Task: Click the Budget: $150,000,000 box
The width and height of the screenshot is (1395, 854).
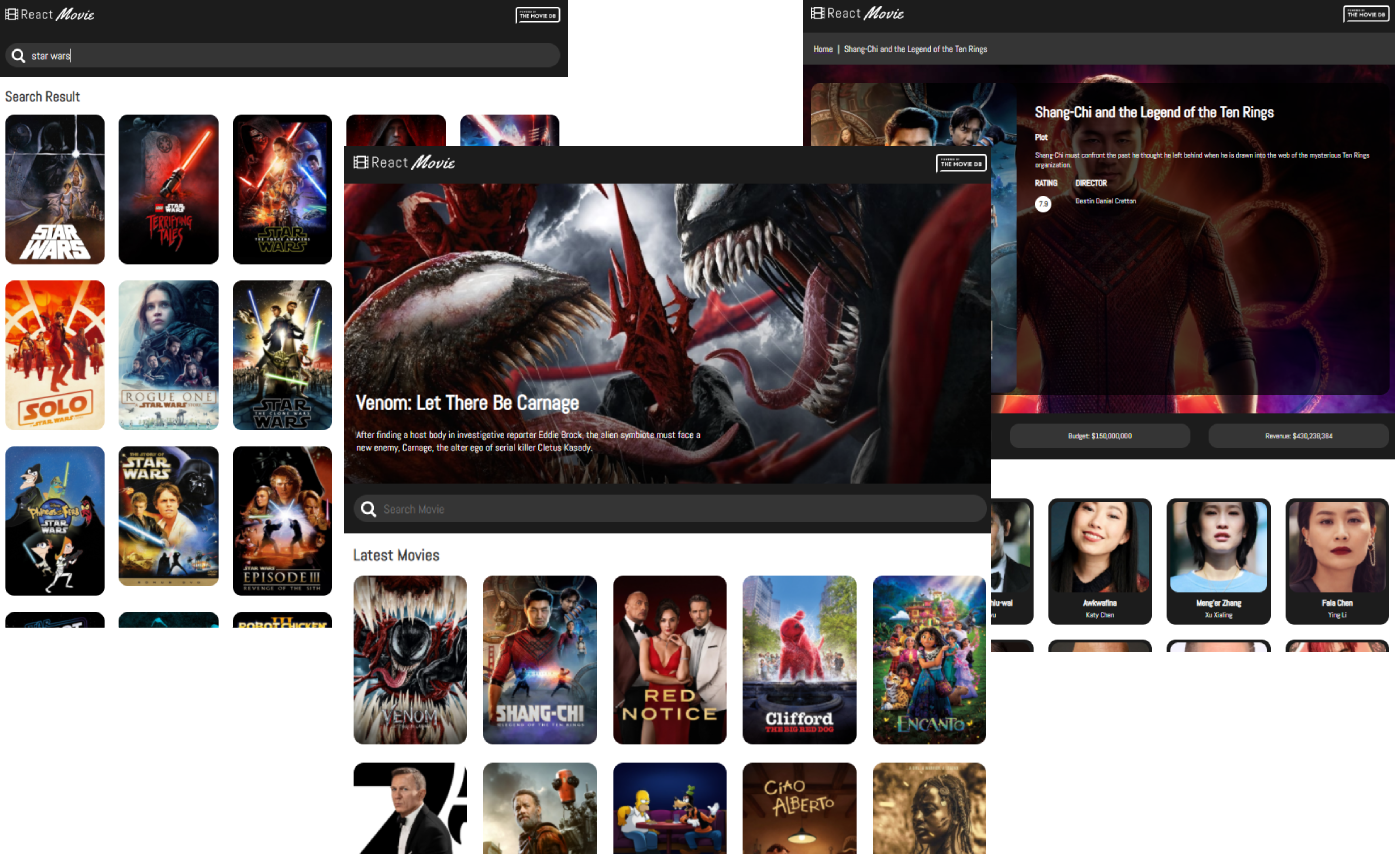Action: point(1100,436)
